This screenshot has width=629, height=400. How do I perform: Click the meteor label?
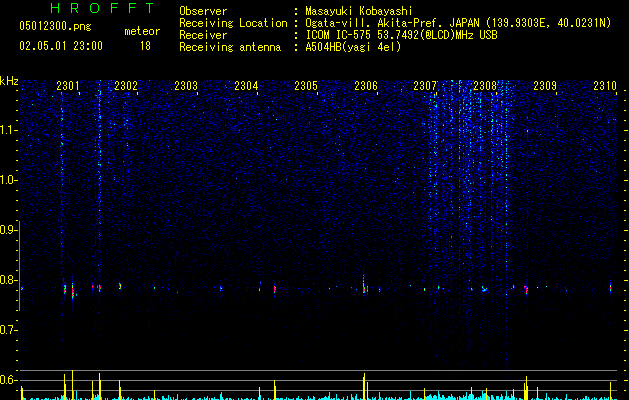click(x=142, y=31)
